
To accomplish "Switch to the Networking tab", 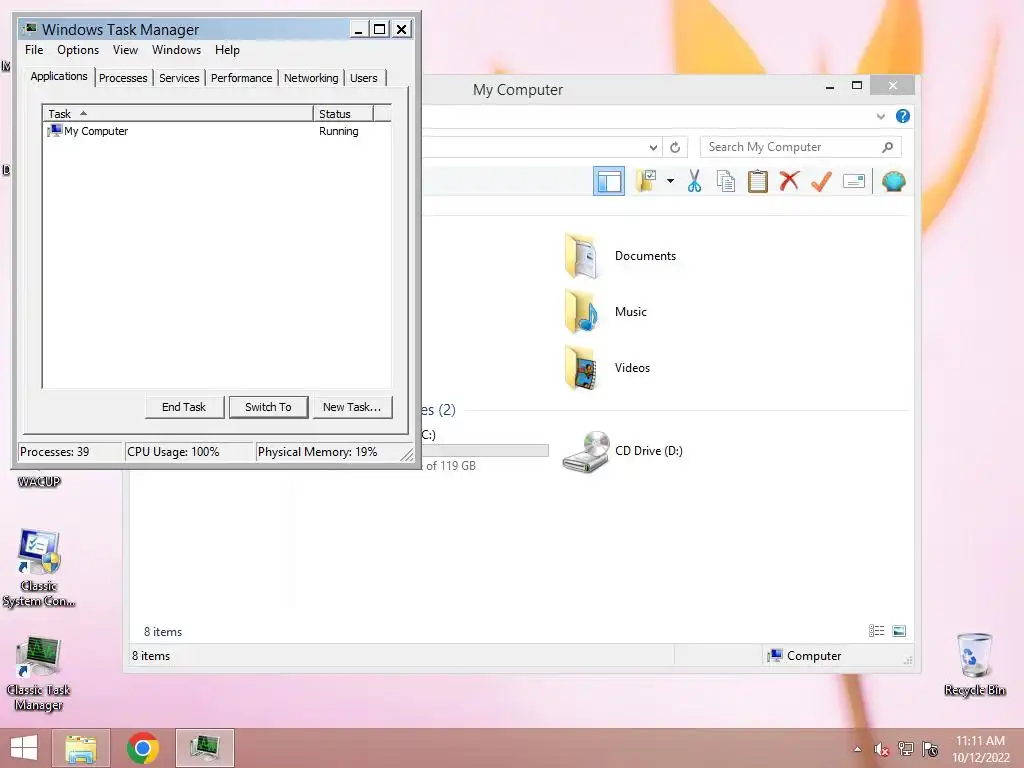I will click(311, 78).
